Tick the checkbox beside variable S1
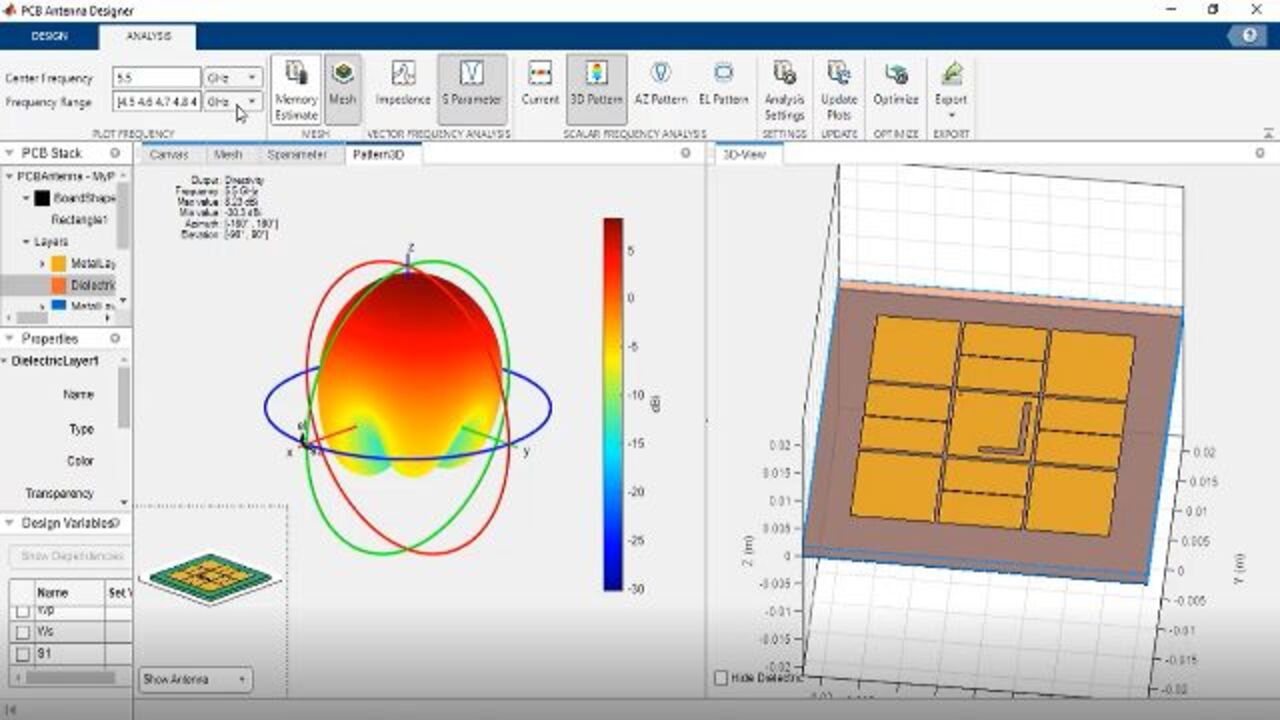This screenshot has height=720, width=1280. point(23,654)
